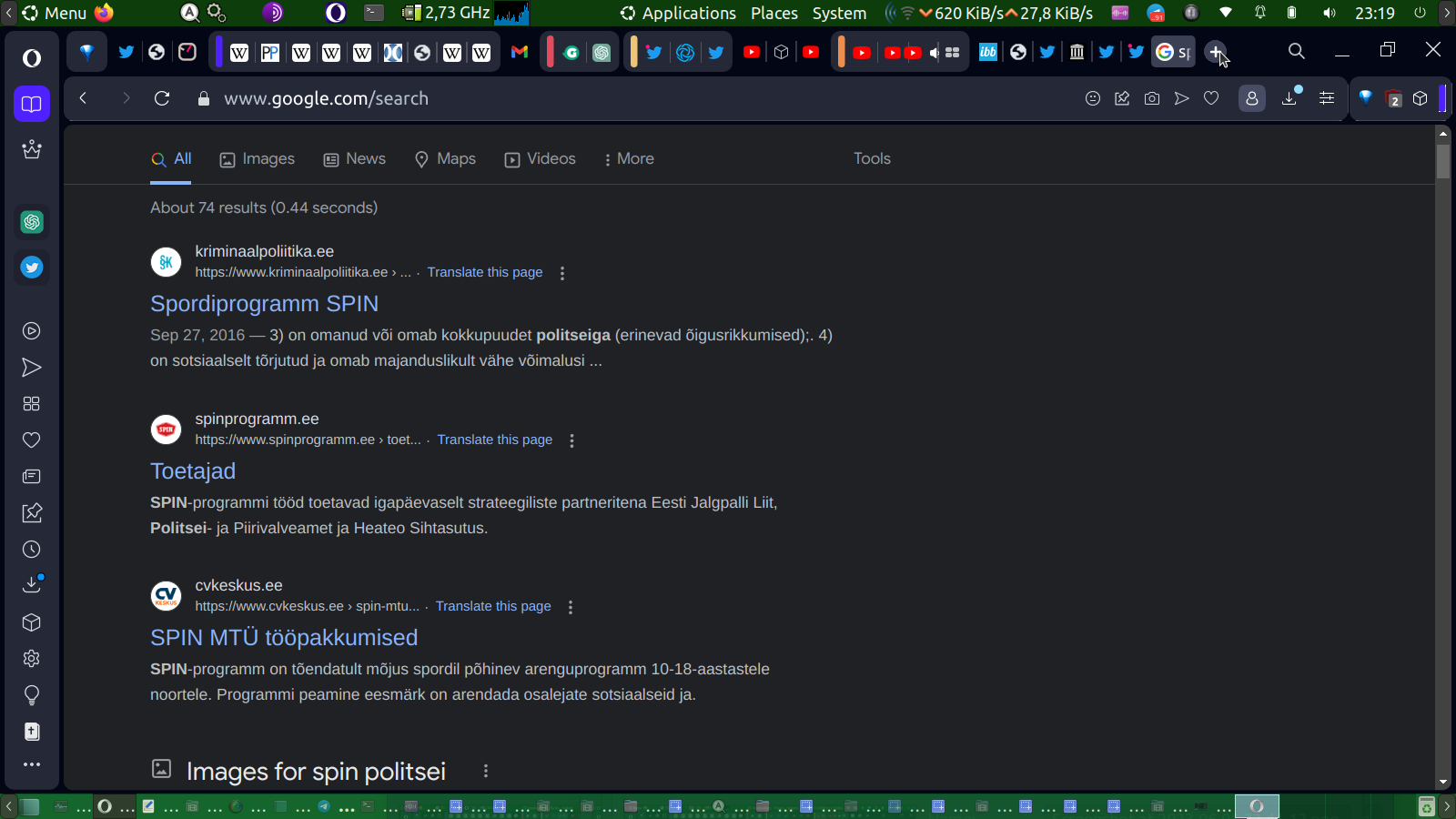1456x819 pixels.
Task: Send page to My Flow from address bar
Action: pos(1181,98)
